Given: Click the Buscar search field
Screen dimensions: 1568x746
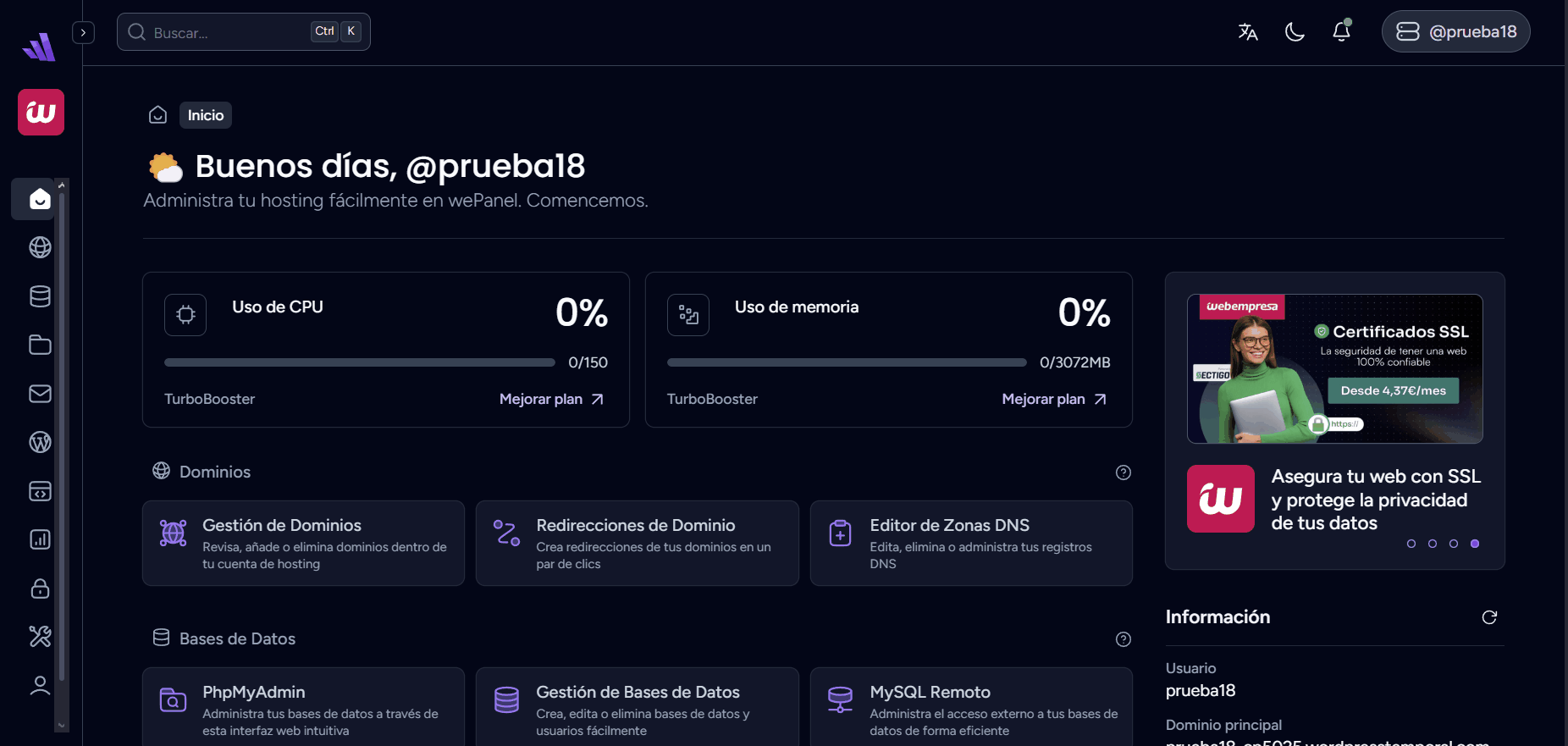Looking at the screenshot, I should (x=229, y=32).
